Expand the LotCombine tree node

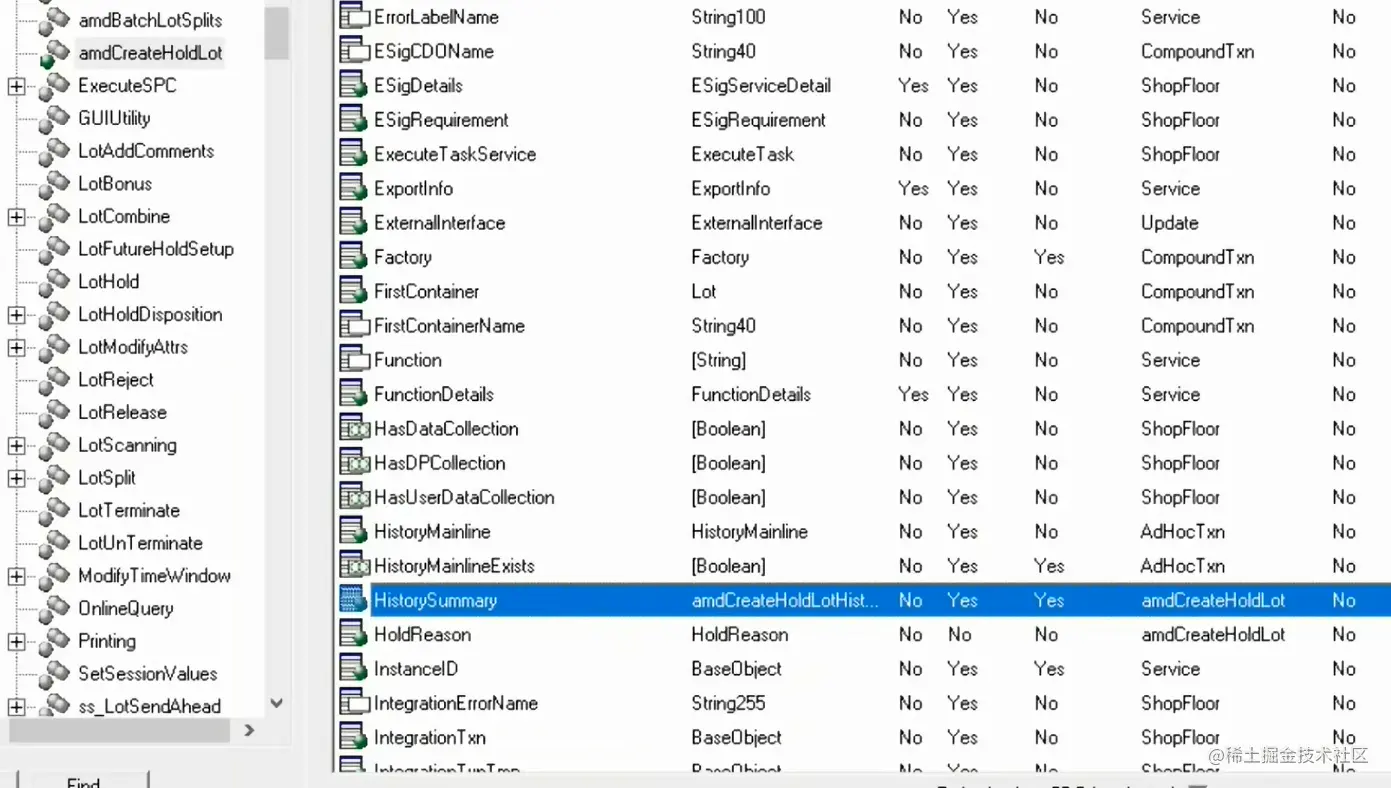tap(16, 217)
